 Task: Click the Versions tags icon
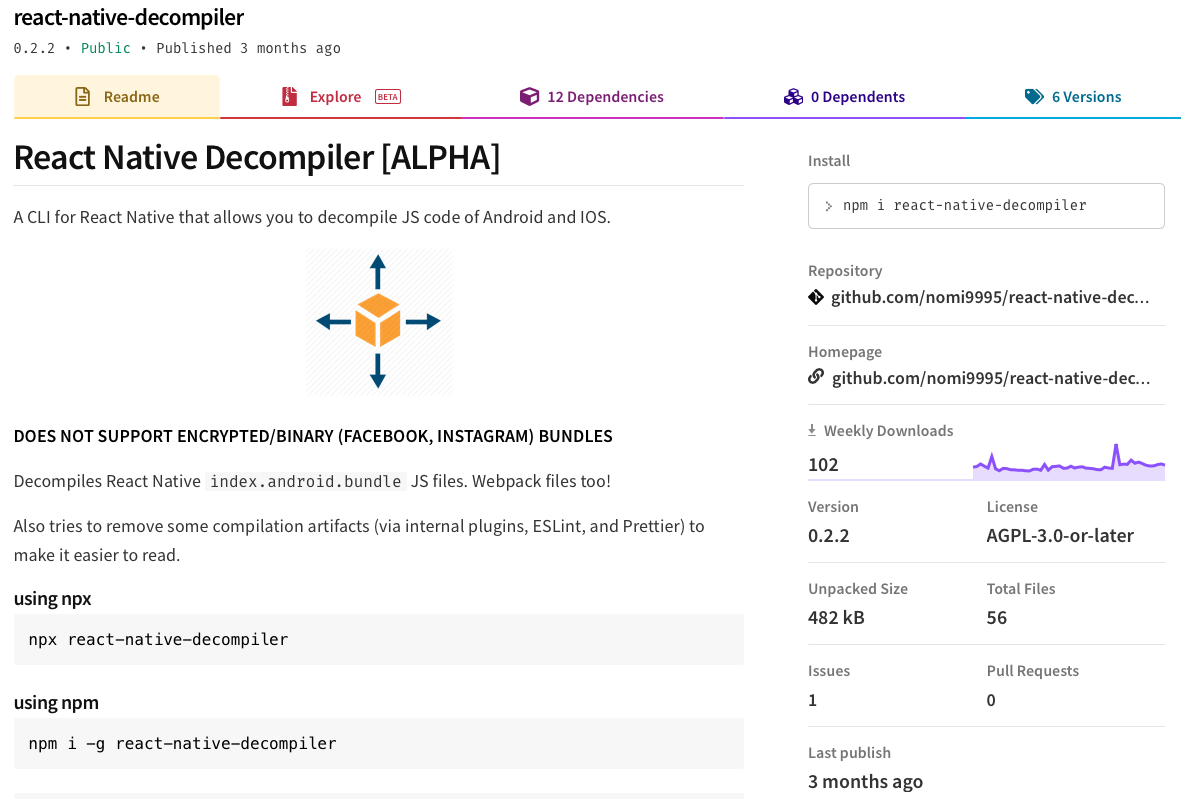[1034, 97]
